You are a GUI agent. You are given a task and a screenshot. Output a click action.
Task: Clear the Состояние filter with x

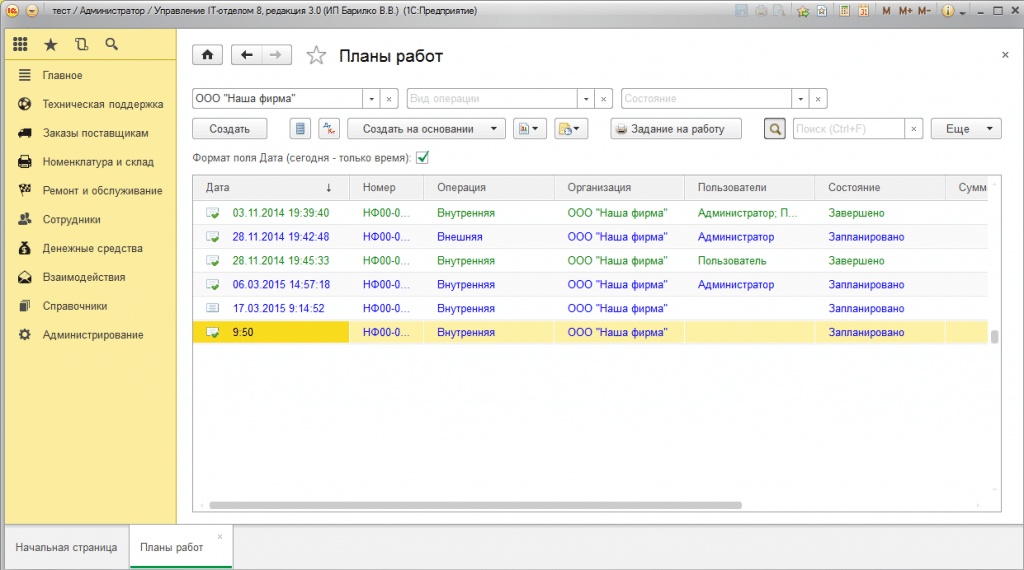[x=818, y=99]
